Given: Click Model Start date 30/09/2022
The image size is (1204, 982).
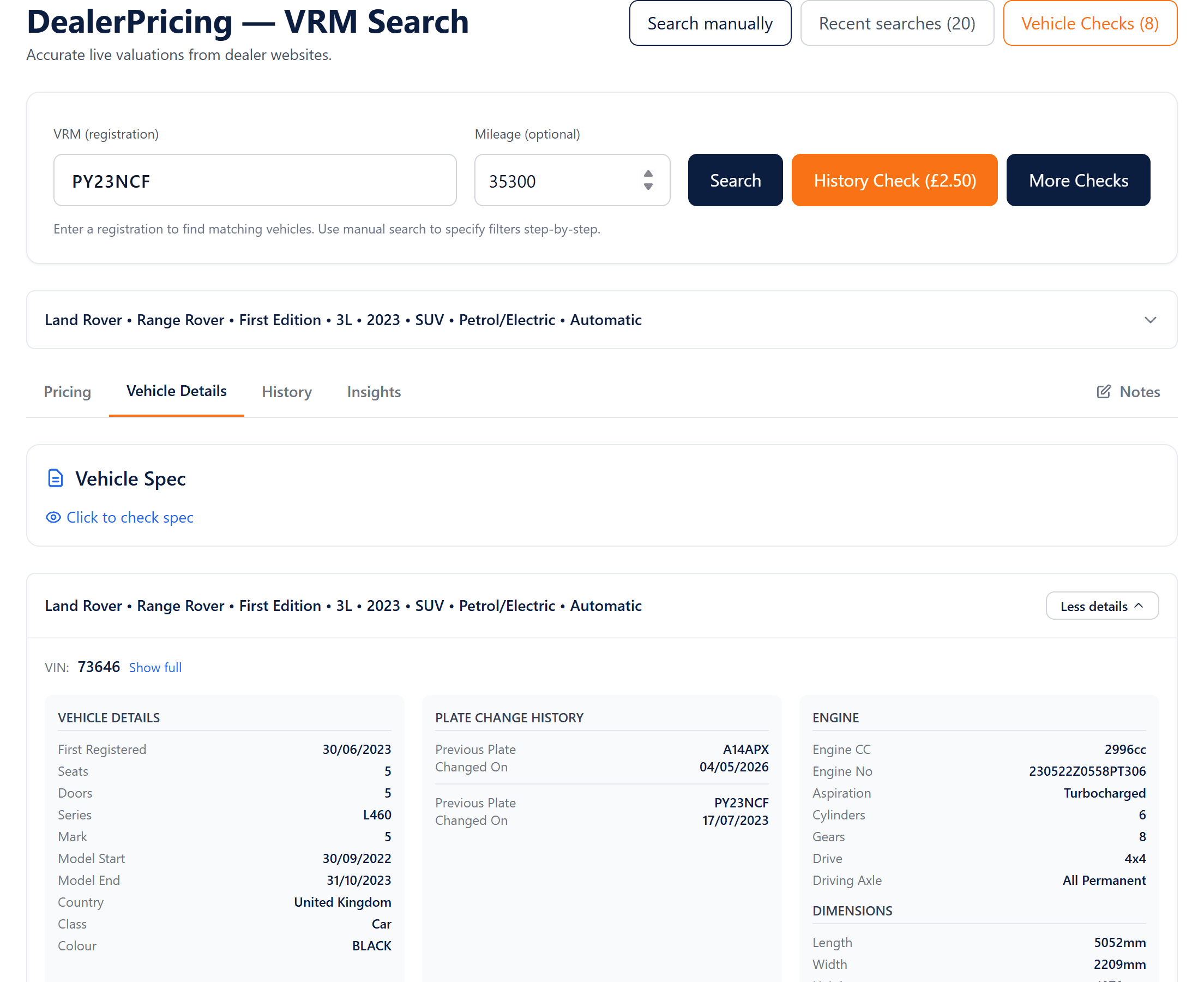Looking at the screenshot, I should 357,859.
